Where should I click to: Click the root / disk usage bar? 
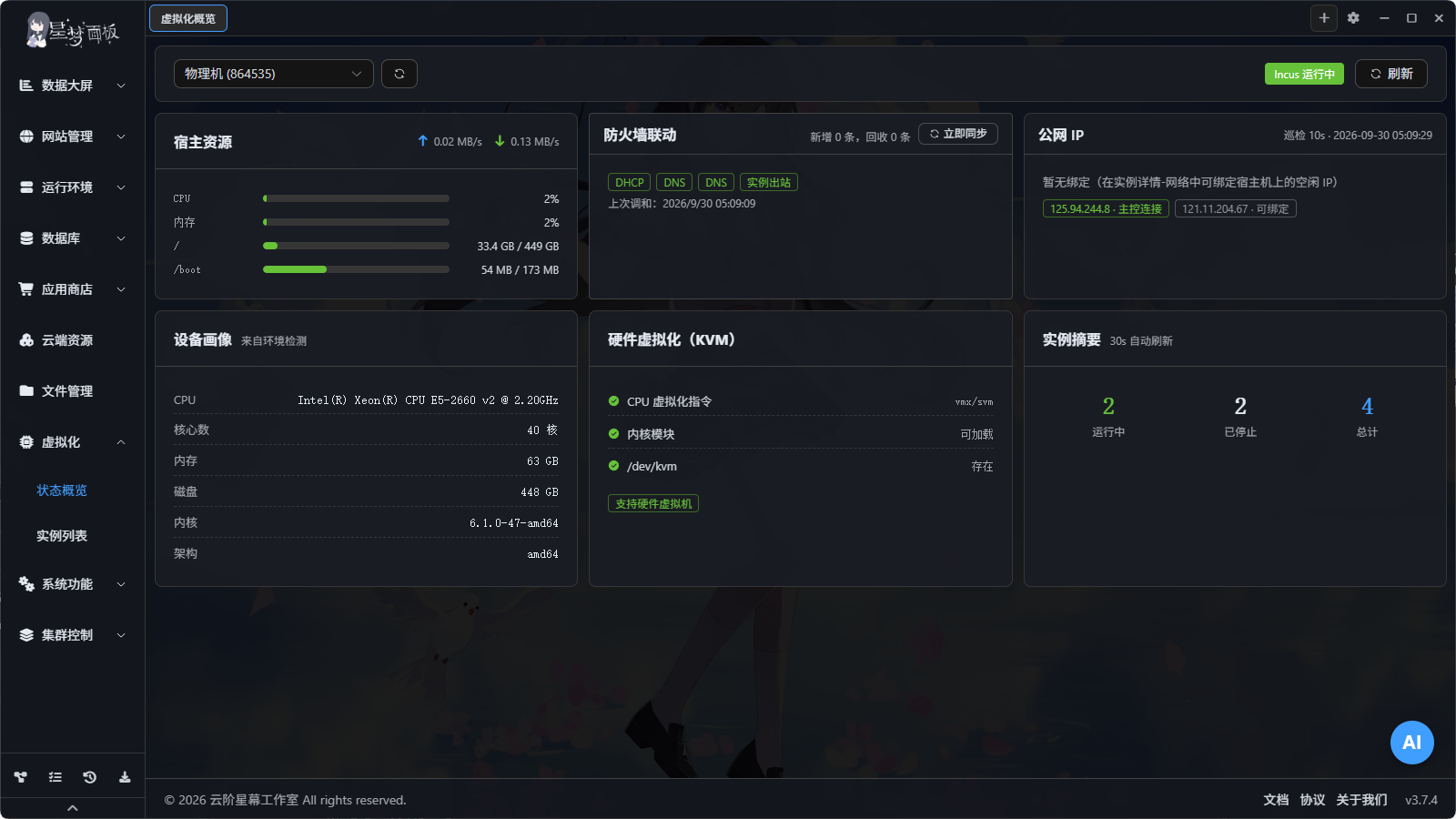[x=356, y=246]
